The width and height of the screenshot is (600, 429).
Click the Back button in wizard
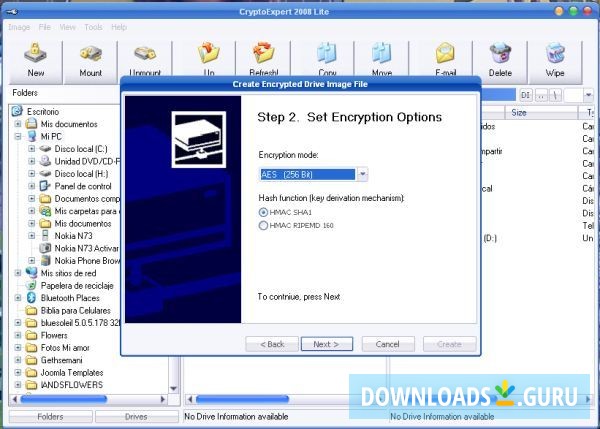(x=272, y=344)
